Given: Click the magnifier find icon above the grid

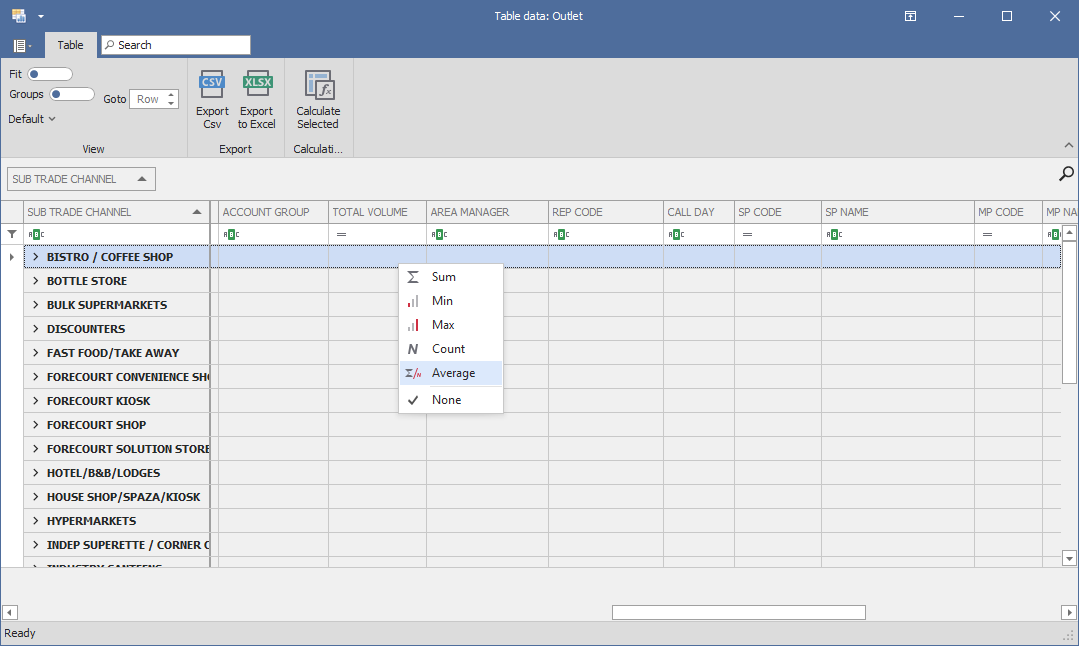Looking at the screenshot, I should (1066, 174).
